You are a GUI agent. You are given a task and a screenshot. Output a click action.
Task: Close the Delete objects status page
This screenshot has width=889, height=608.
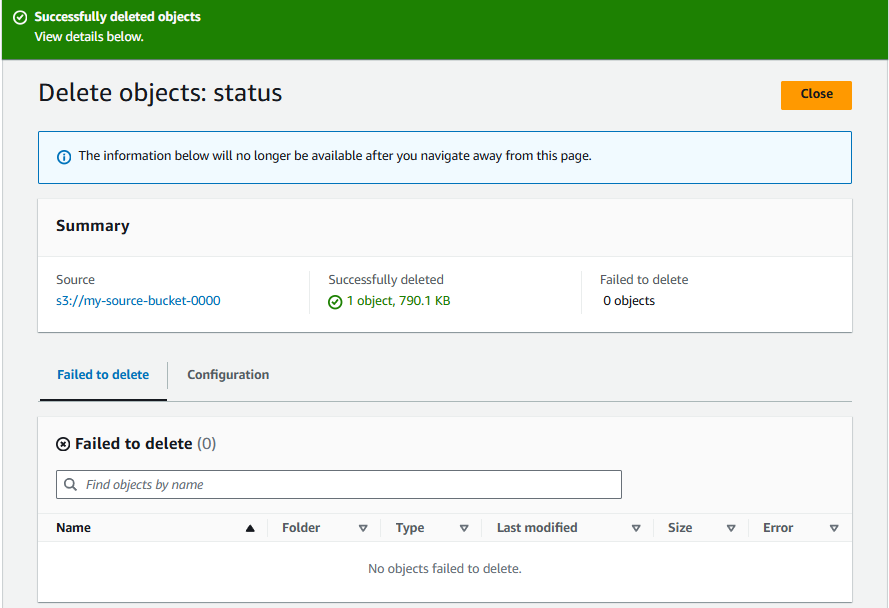point(816,95)
